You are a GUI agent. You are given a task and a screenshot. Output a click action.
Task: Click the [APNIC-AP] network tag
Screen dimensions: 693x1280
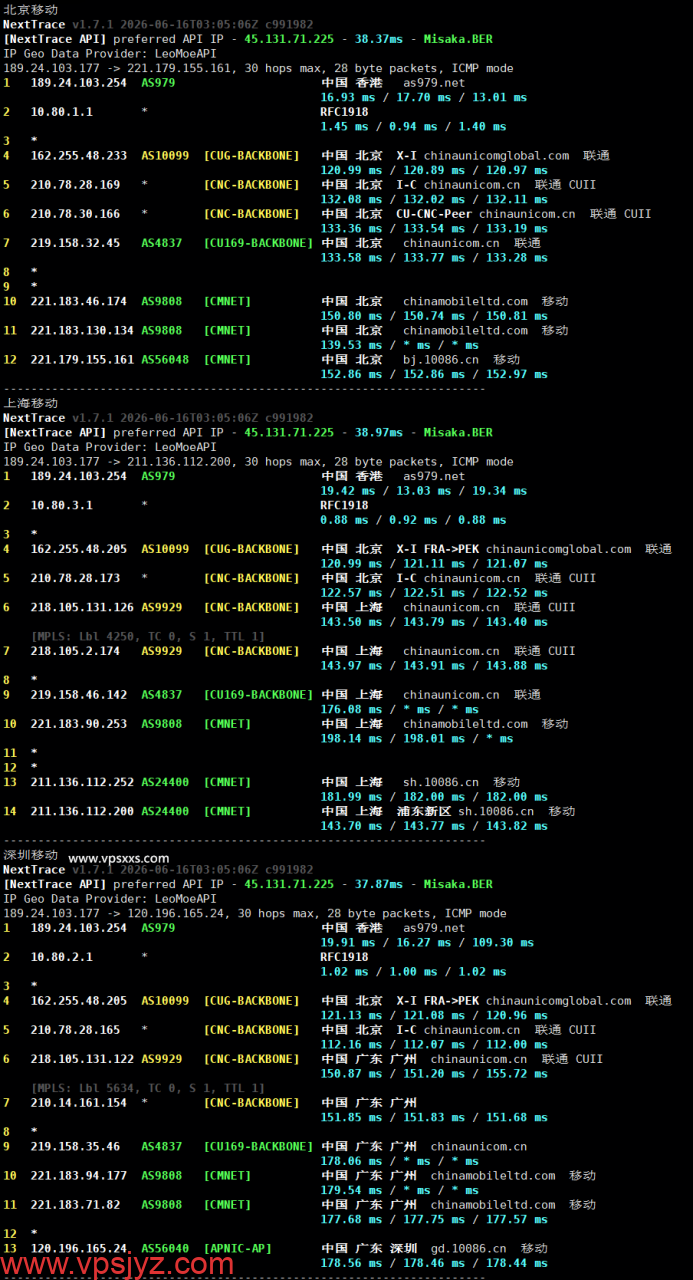238,1249
